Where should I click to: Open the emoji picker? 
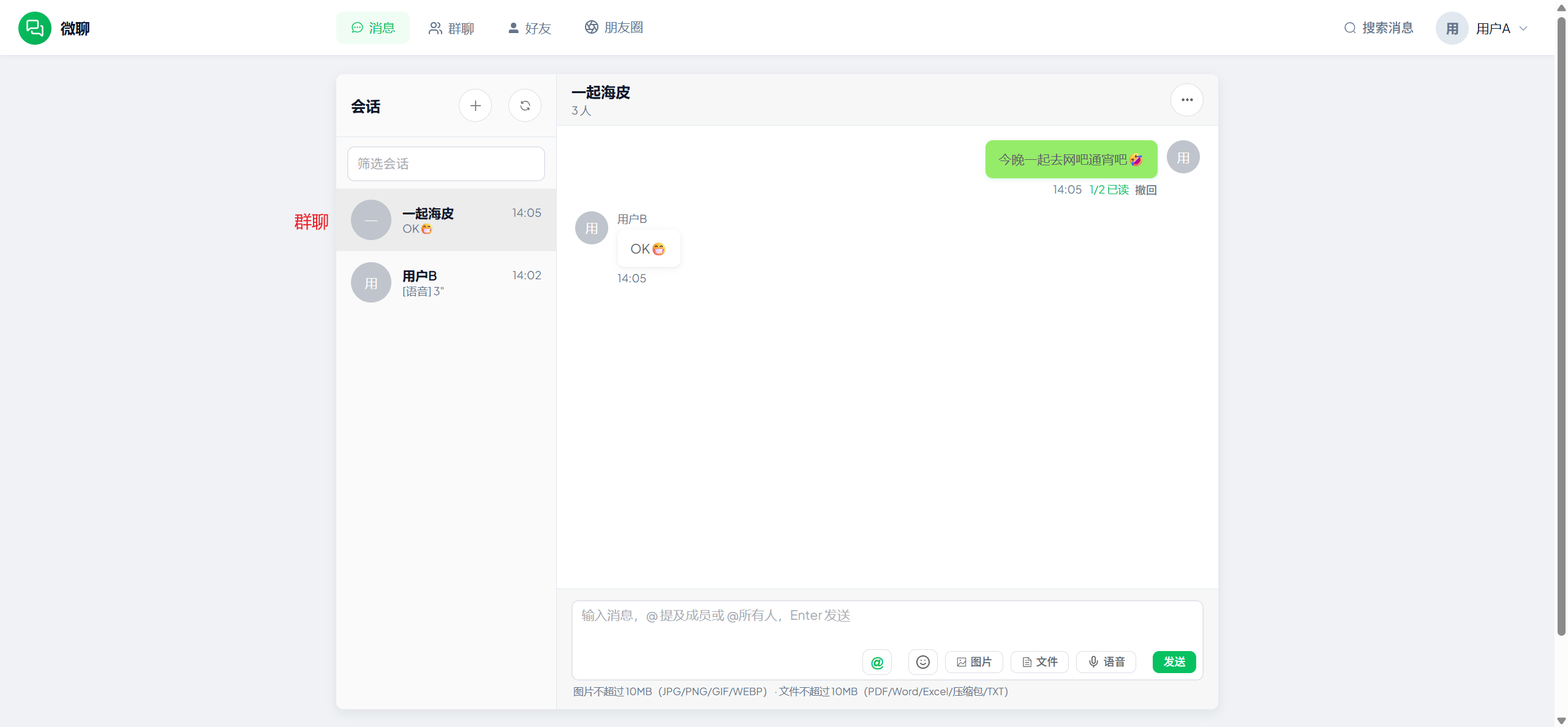coord(923,662)
